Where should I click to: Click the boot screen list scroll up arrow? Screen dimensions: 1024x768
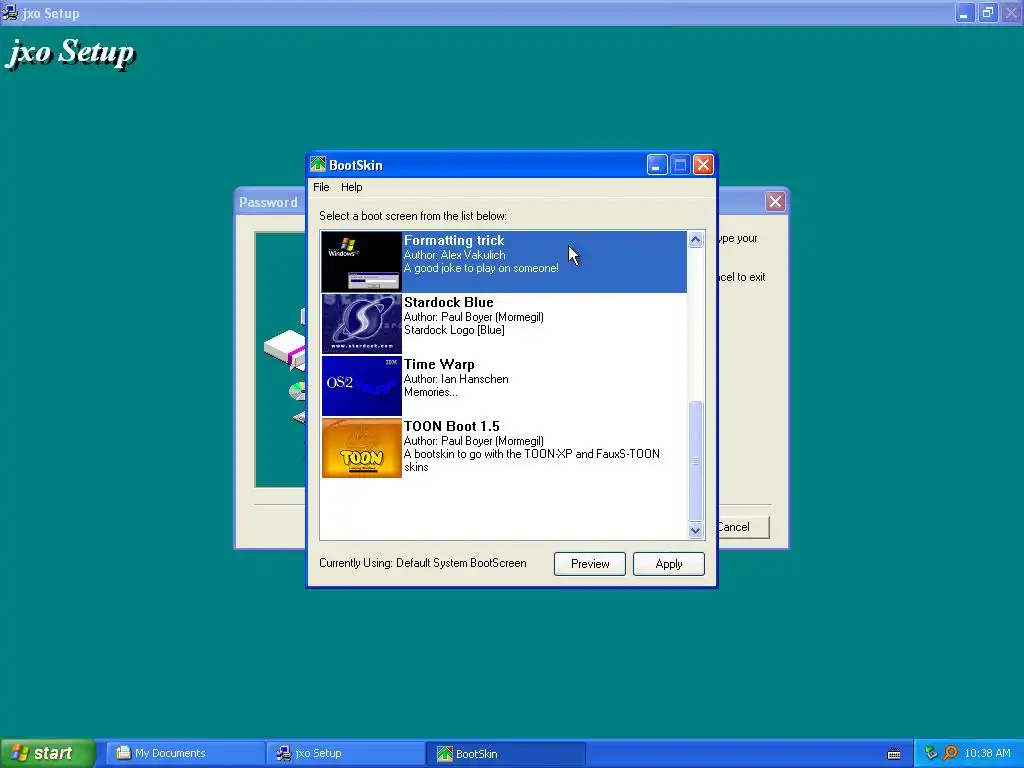click(696, 240)
